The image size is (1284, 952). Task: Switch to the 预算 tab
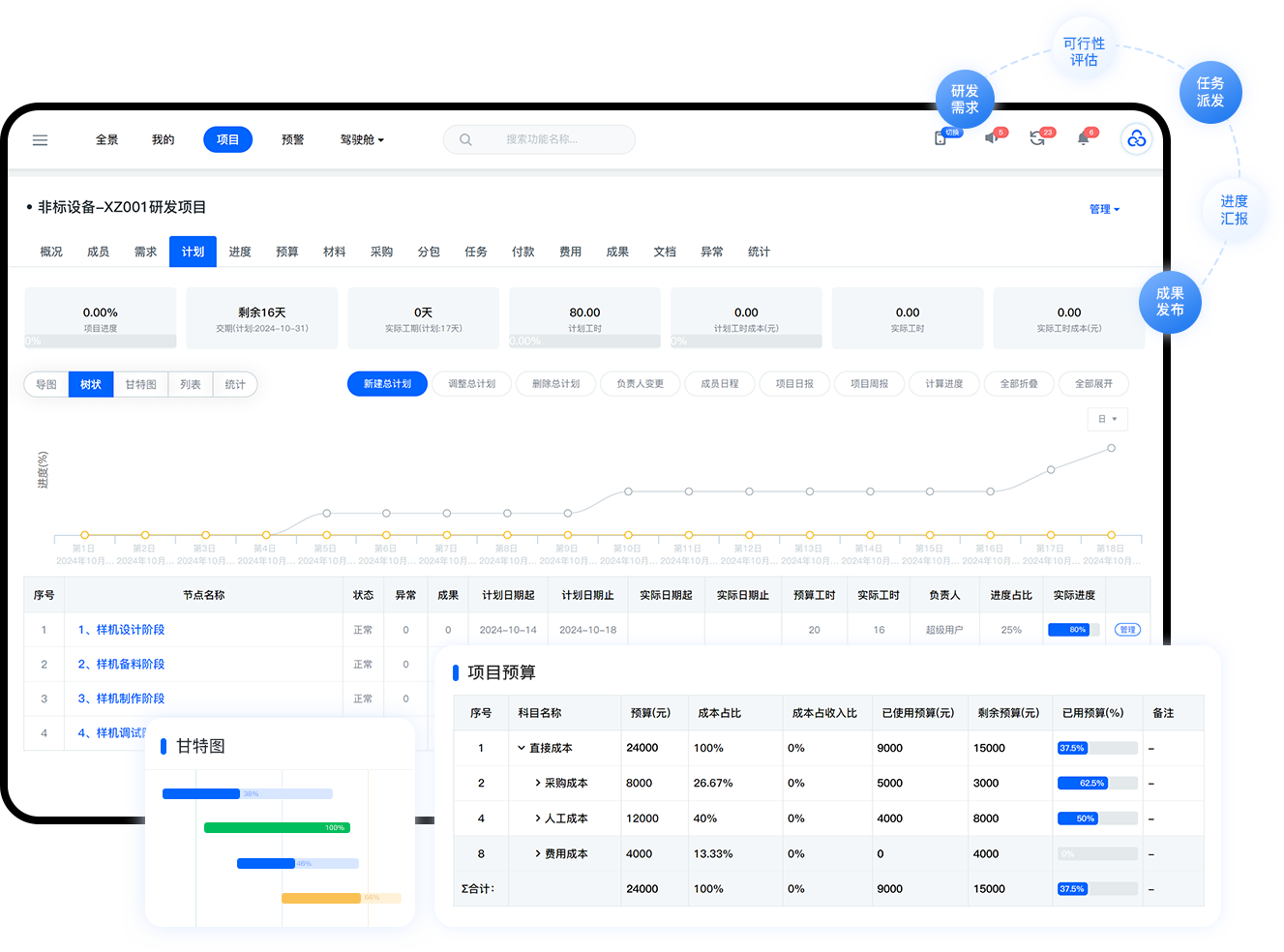287,252
